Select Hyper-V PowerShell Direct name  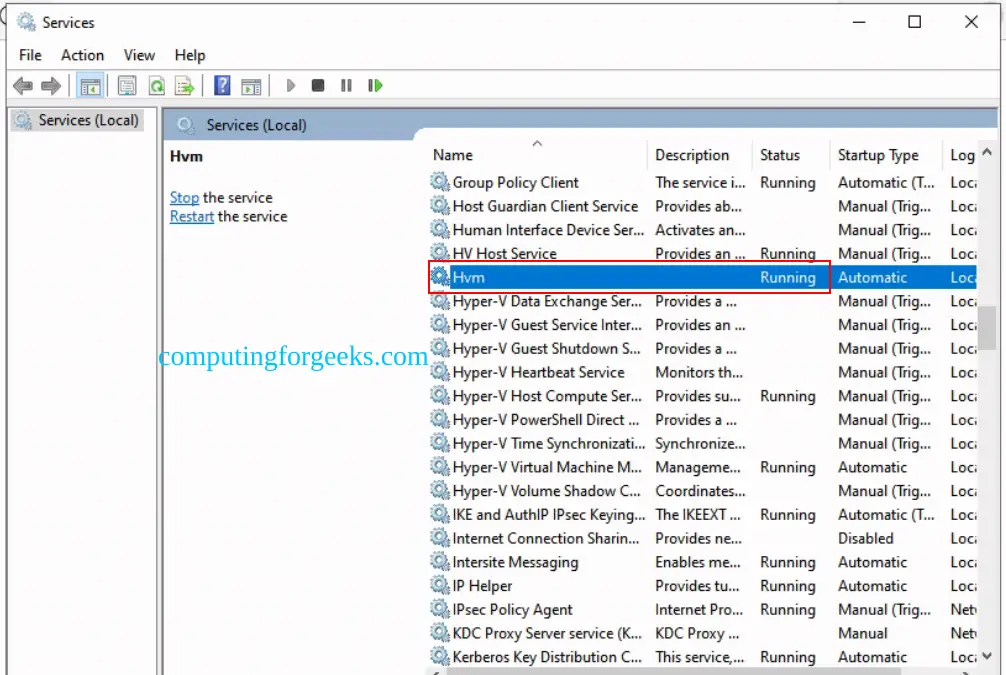click(545, 420)
